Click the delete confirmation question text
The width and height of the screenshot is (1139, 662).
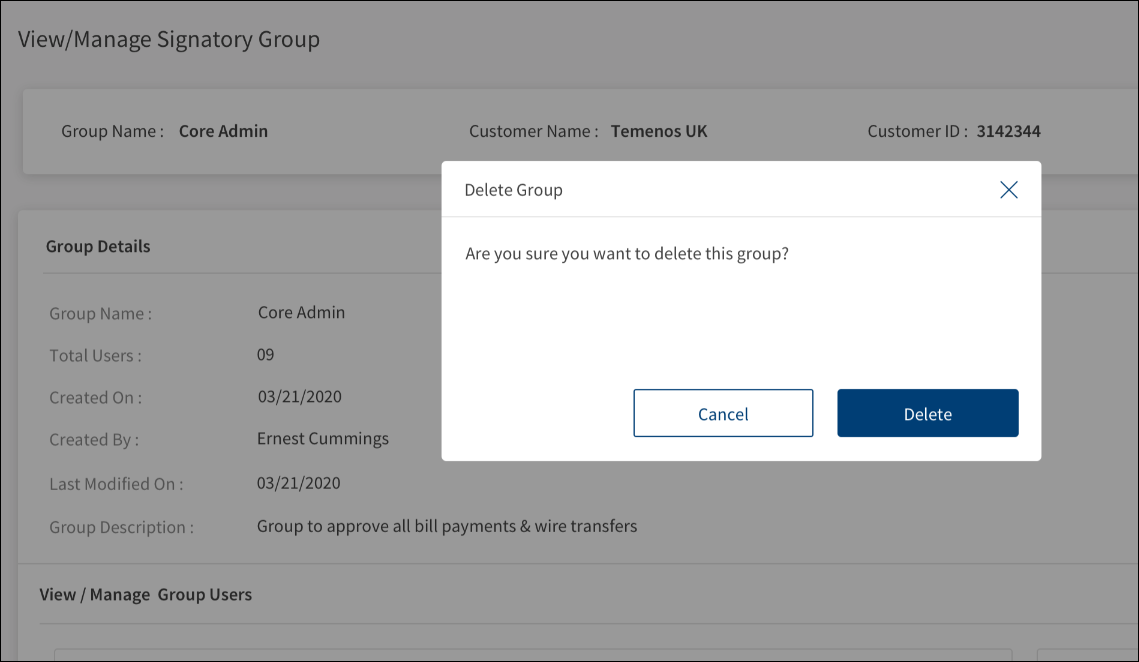[627, 254]
